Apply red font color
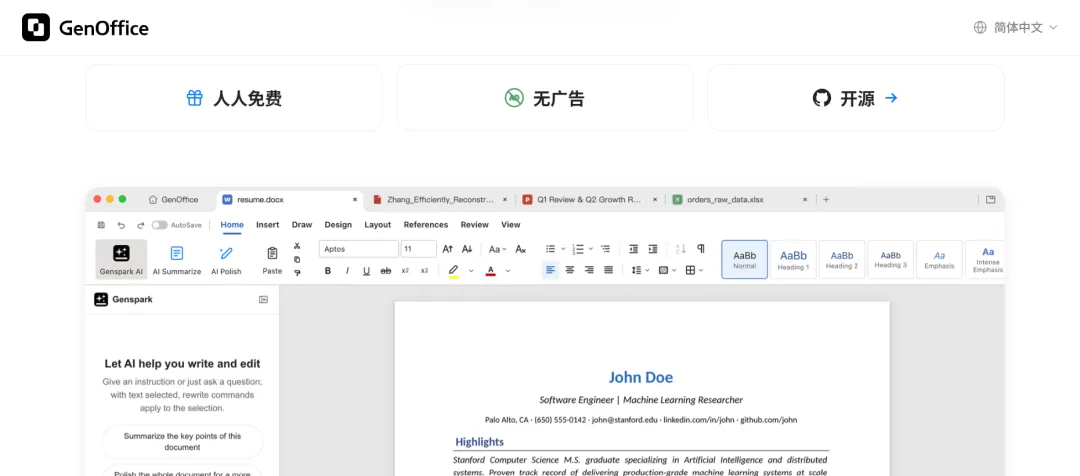1080x476 pixels. pyautogui.click(x=490, y=271)
